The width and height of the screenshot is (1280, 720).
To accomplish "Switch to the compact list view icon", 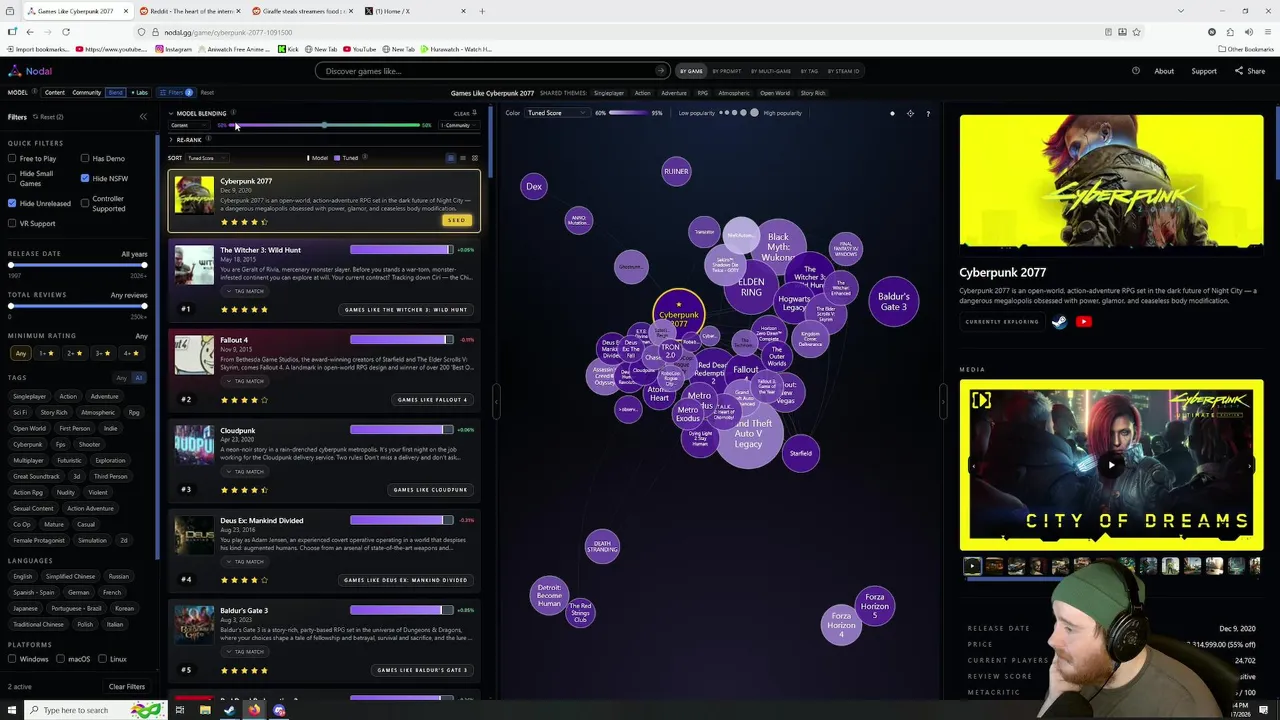I will (462, 158).
